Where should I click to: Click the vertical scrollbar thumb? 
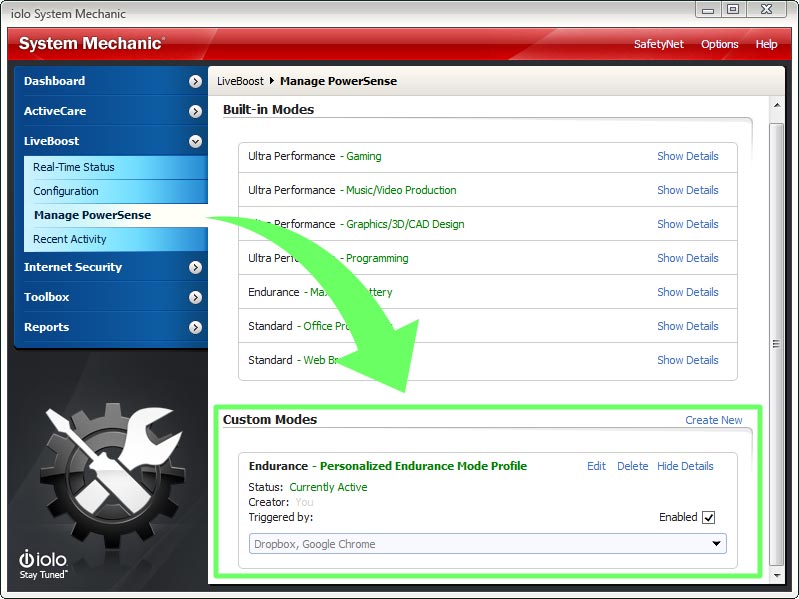tap(777, 344)
